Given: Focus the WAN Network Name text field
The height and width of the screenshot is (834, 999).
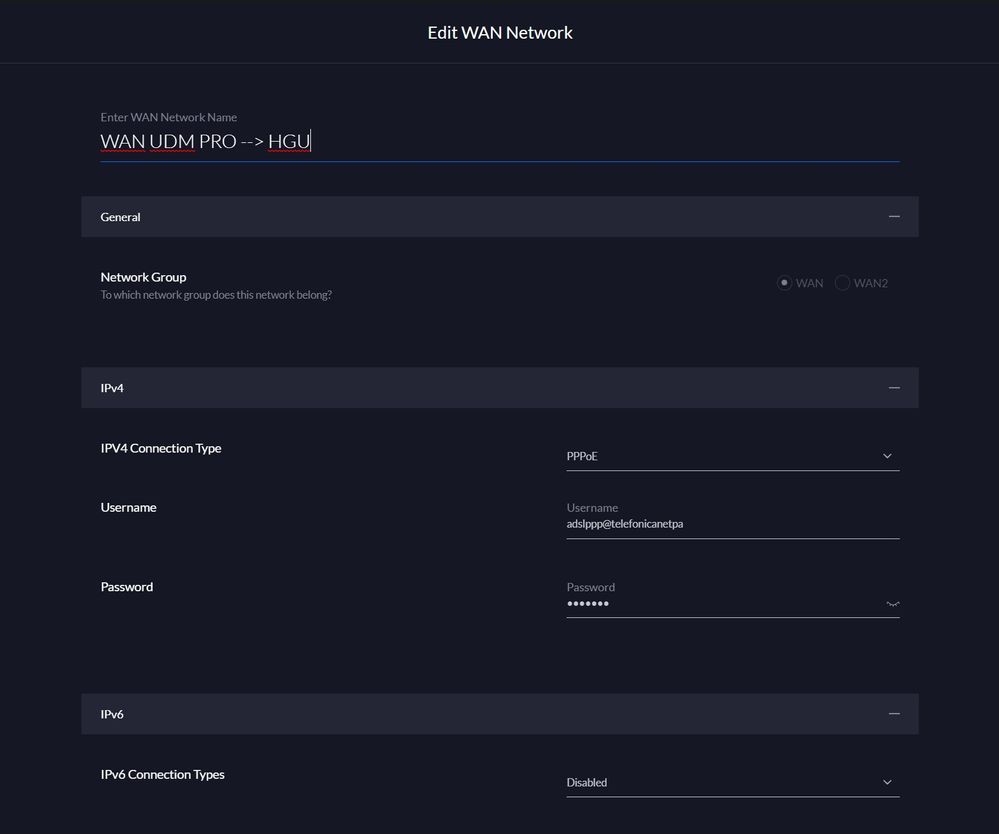Looking at the screenshot, I should pos(500,142).
